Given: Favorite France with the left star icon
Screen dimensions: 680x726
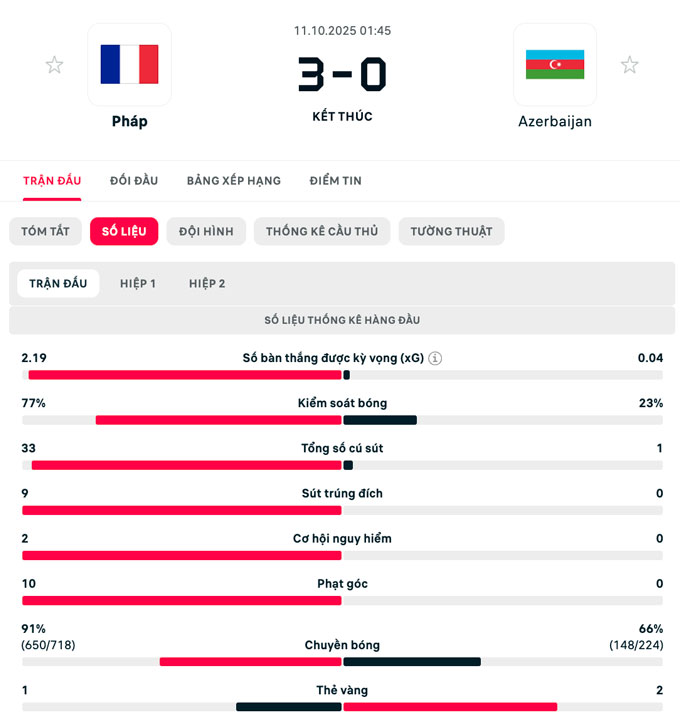Looking at the screenshot, I should pyautogui.click(x=54, y=65).
